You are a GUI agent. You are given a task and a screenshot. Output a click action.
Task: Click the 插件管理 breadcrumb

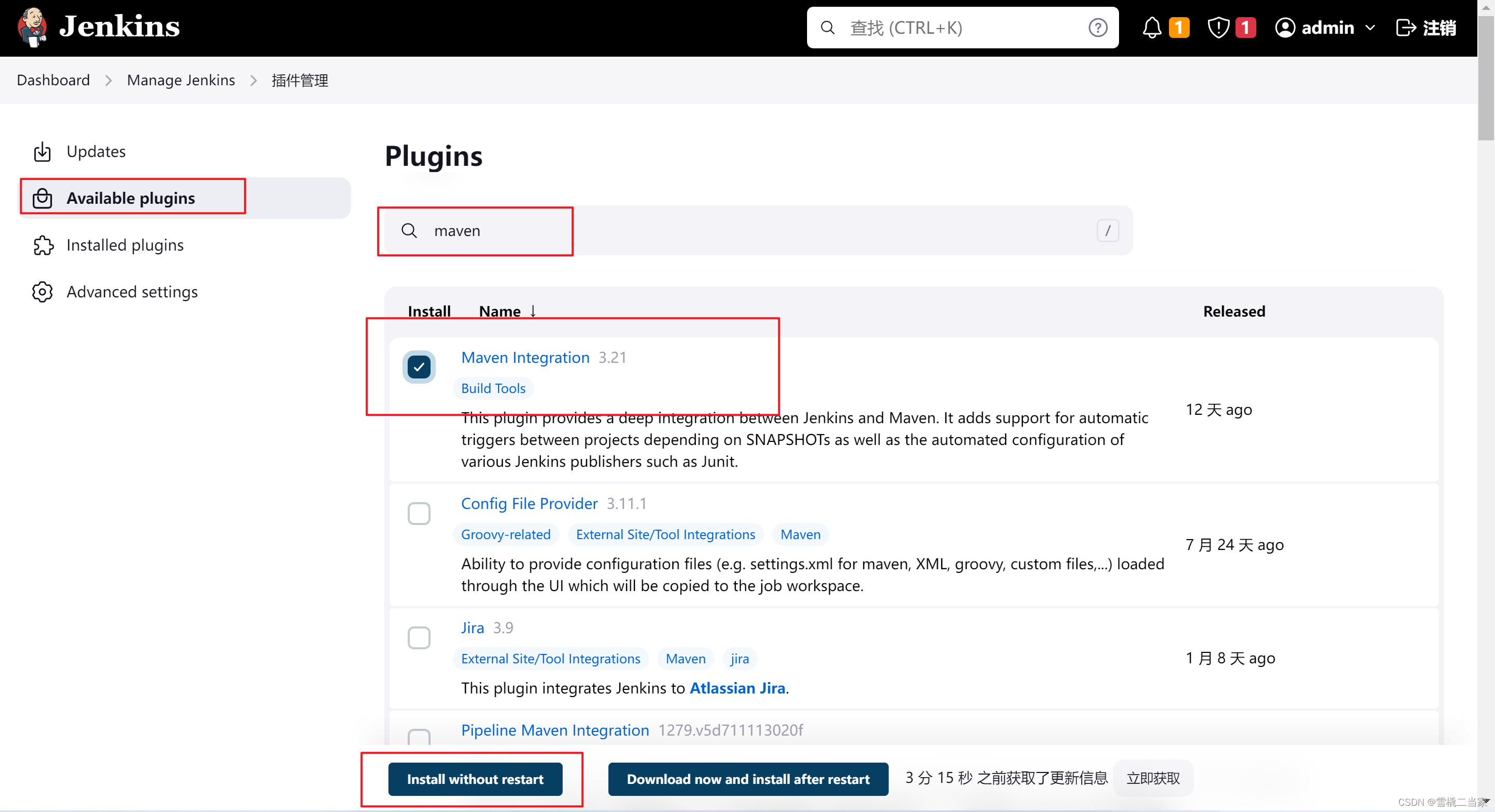point(300,80)
